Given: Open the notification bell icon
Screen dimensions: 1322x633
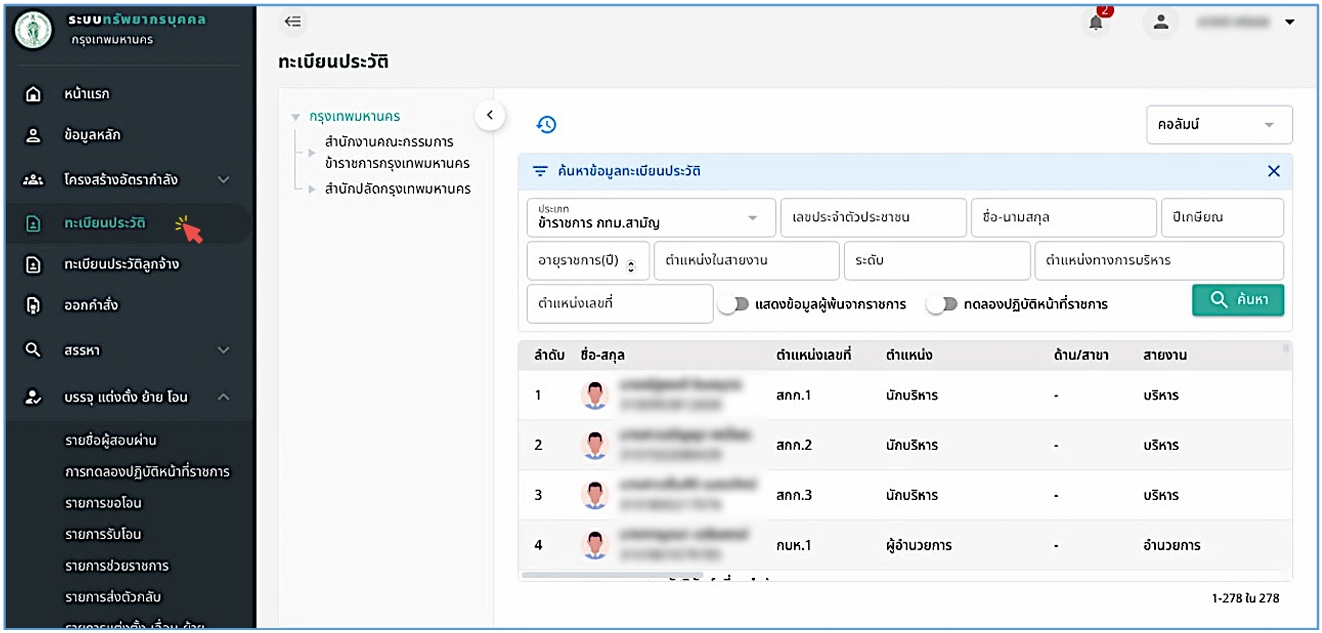Looking at the screenshot, I should (1097, 22).
